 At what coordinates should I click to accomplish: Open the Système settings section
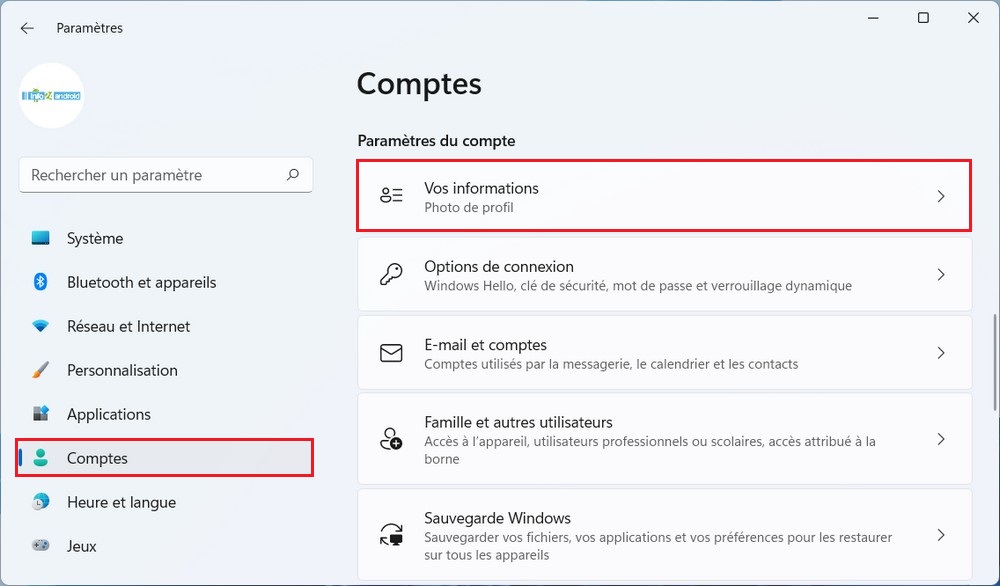coord(166,238)
